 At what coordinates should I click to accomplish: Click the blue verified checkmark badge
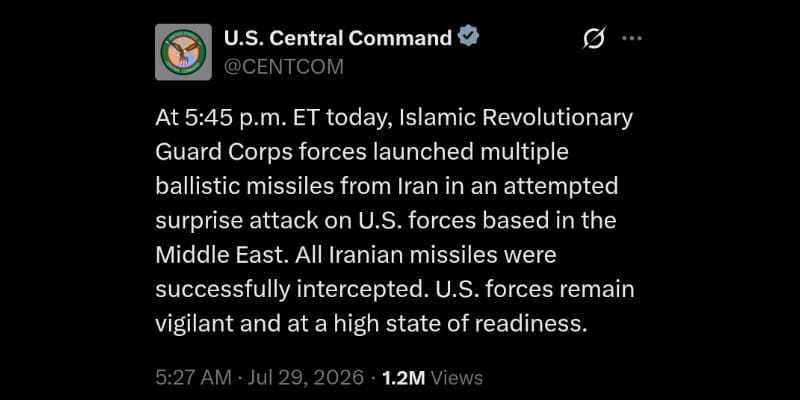(x=468, y=37)
